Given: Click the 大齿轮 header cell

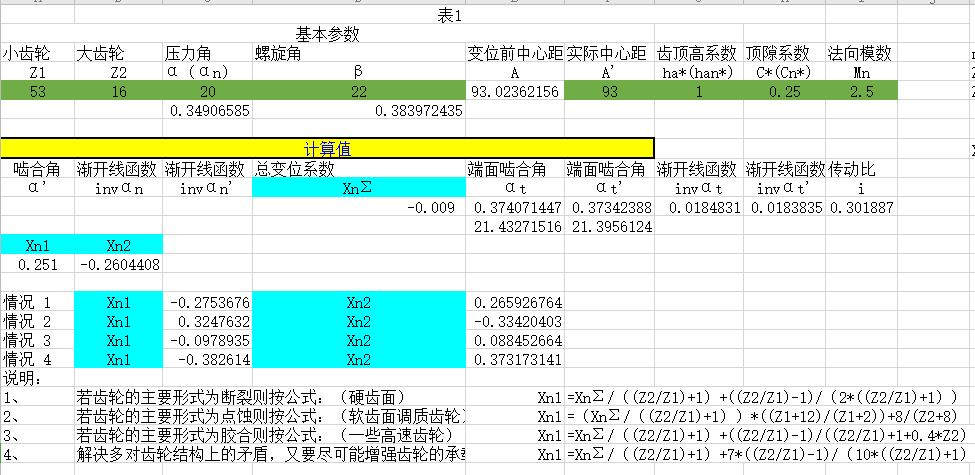Looking at the screenshot, I should [119, 53].
